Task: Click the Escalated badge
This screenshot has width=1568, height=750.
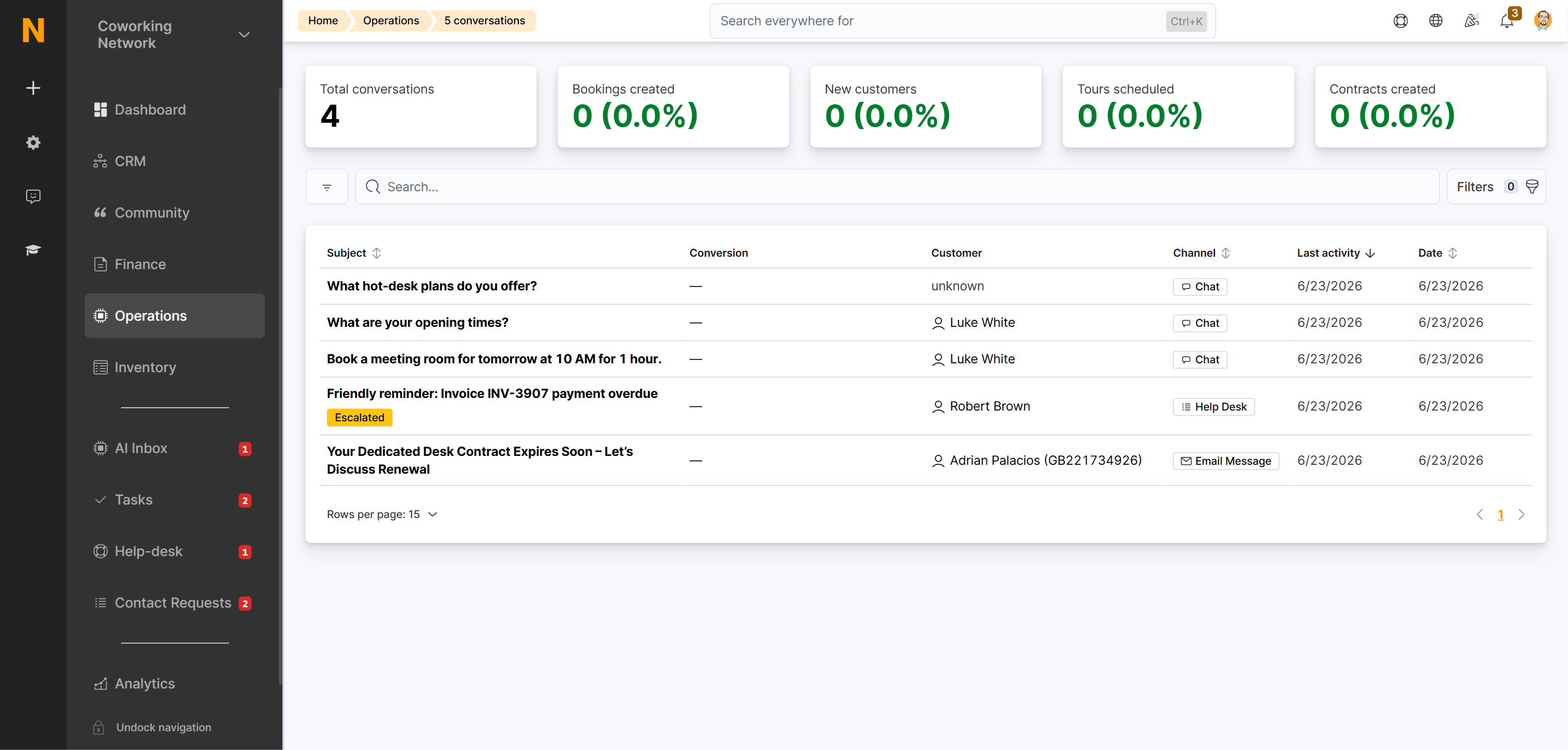Action: point(359,418)
